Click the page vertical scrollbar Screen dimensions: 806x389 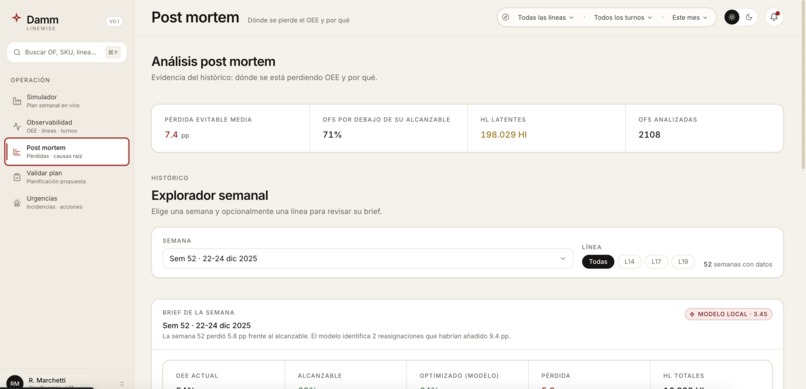(x=803, y=85)
